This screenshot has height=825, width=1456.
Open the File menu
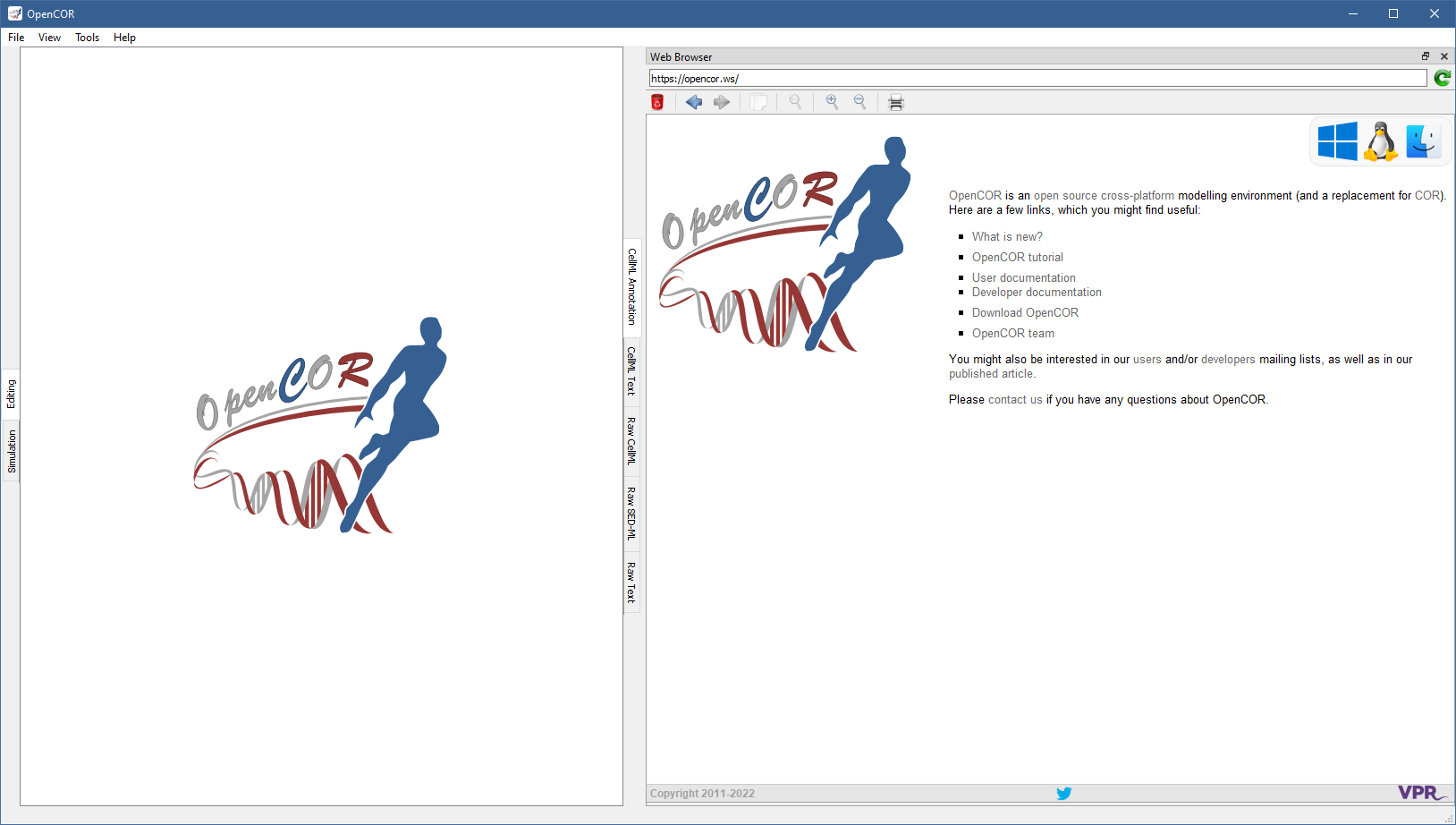[16, 38]
